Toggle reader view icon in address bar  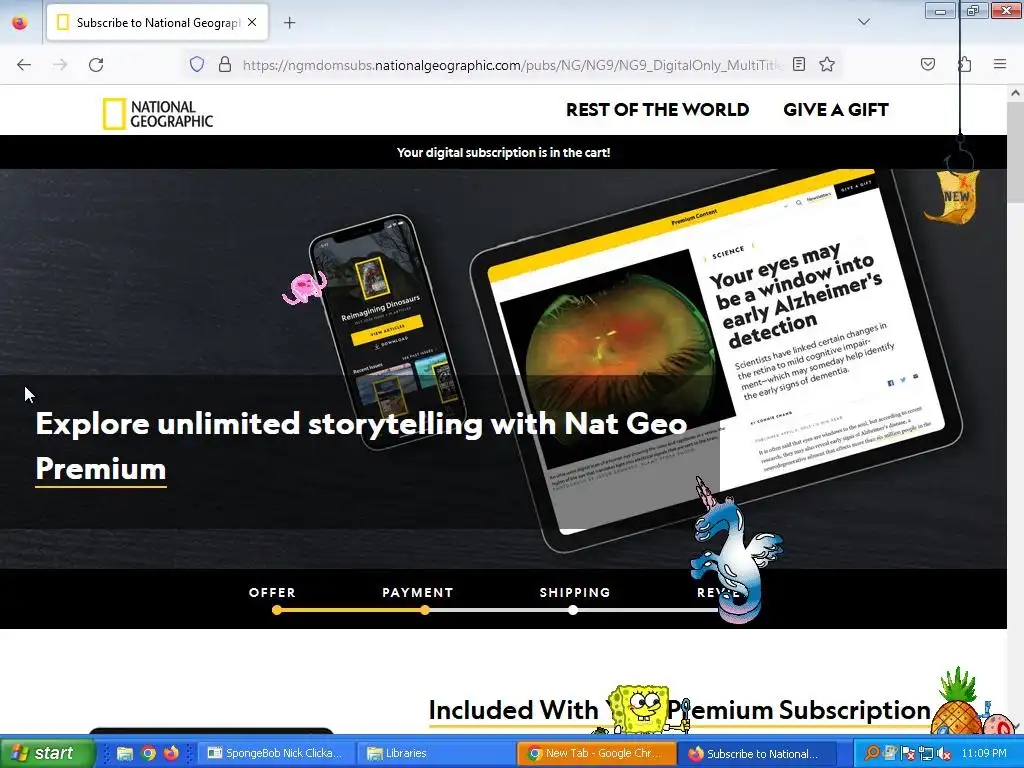click(x=799, y=64)
